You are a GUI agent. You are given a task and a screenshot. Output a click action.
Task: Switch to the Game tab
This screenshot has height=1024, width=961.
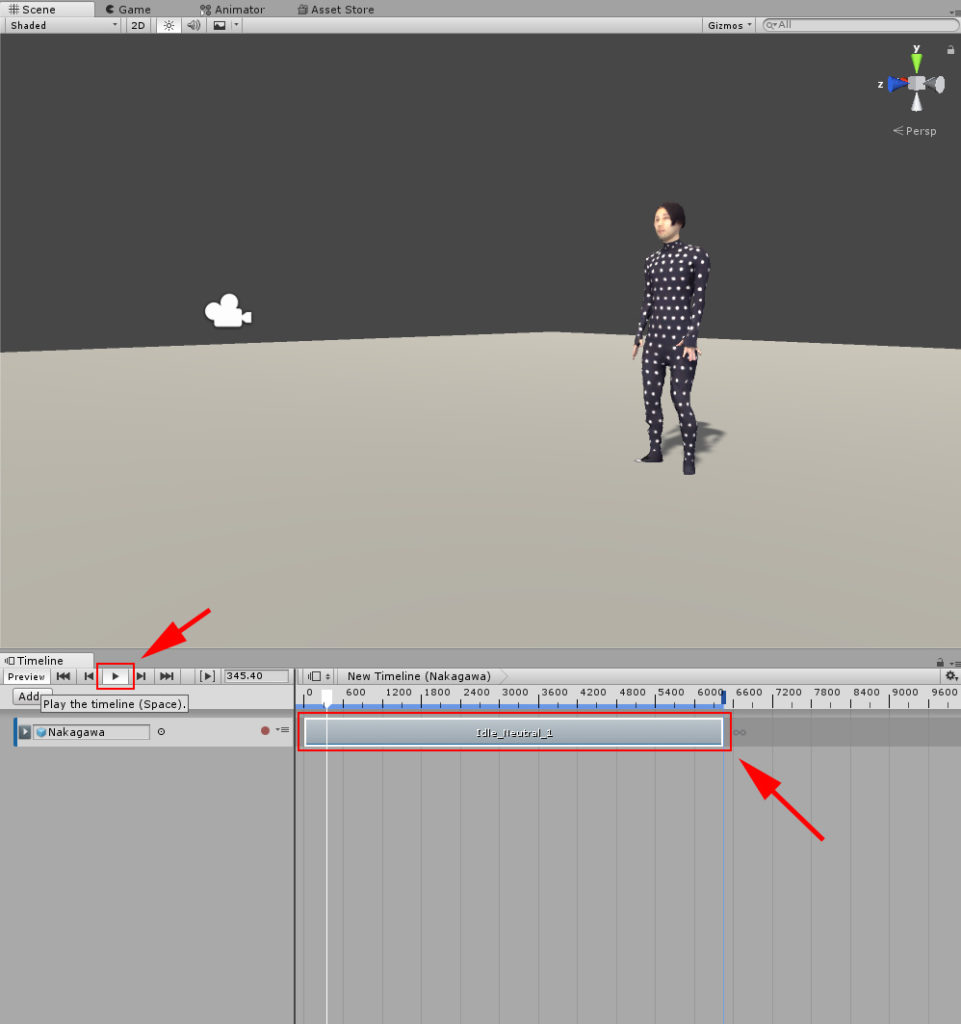(x=130, y=9)
